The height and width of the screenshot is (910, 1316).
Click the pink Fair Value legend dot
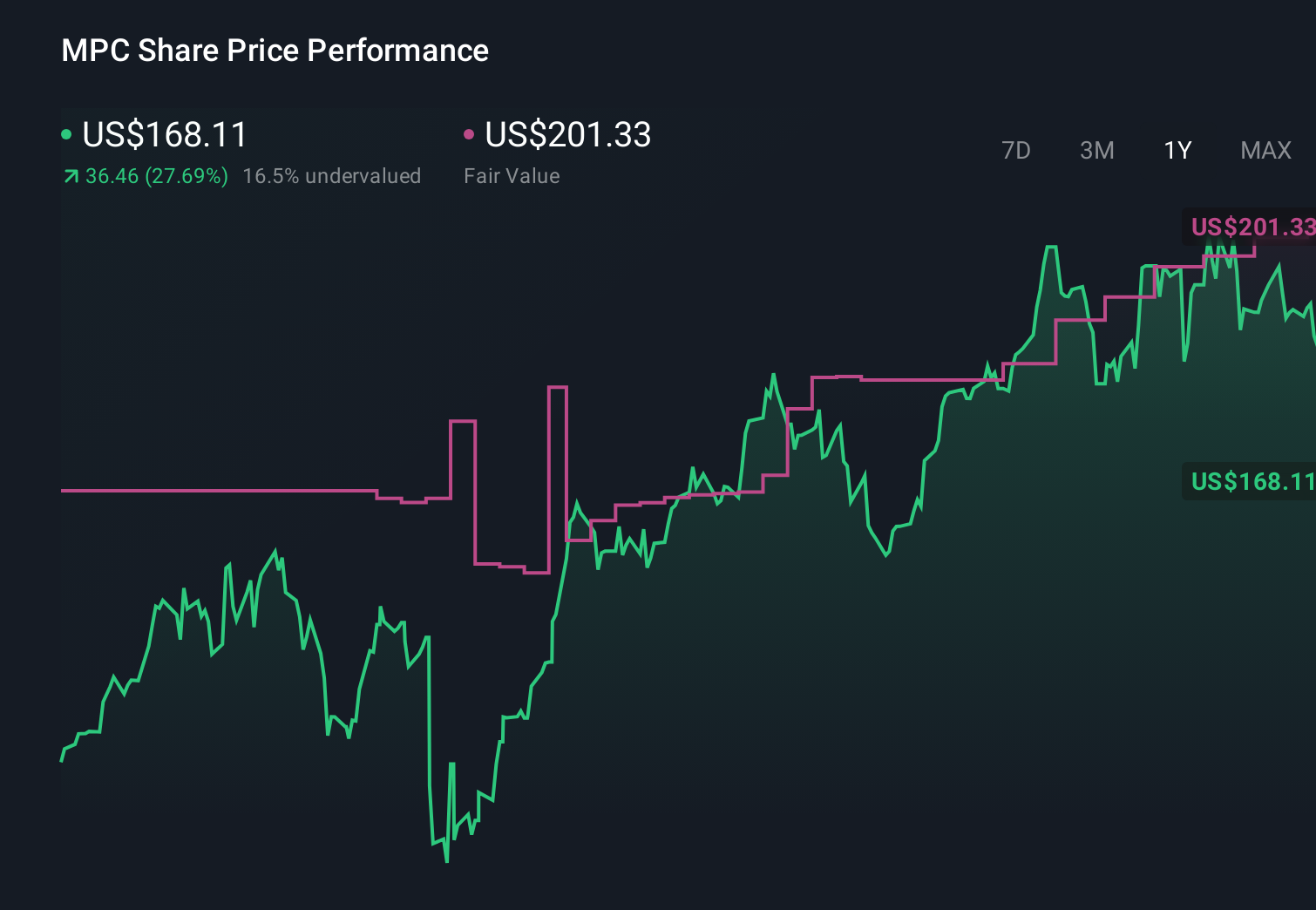tap(471, 135)
